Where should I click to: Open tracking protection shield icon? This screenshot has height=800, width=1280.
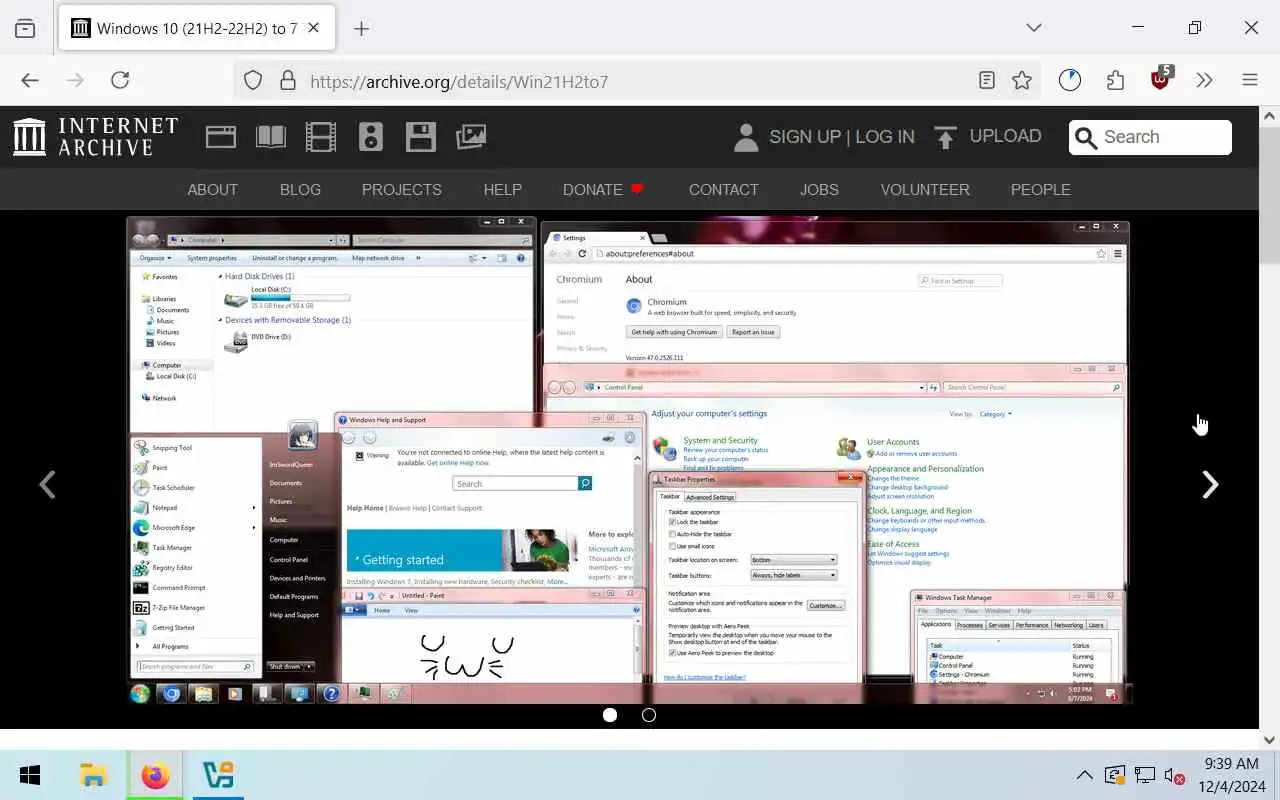[253, 81]
